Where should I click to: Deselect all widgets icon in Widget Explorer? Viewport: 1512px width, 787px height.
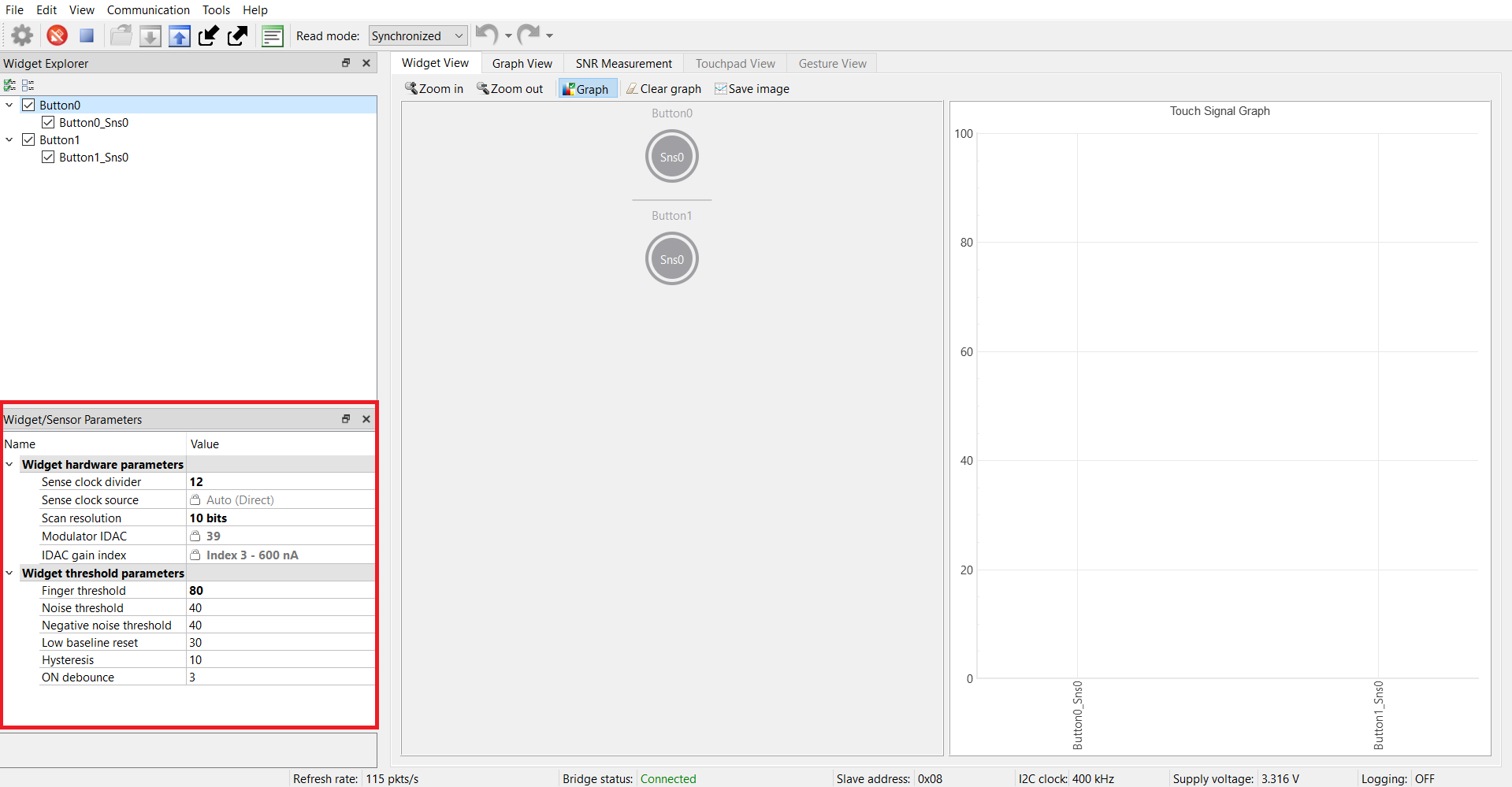point(28,85)
